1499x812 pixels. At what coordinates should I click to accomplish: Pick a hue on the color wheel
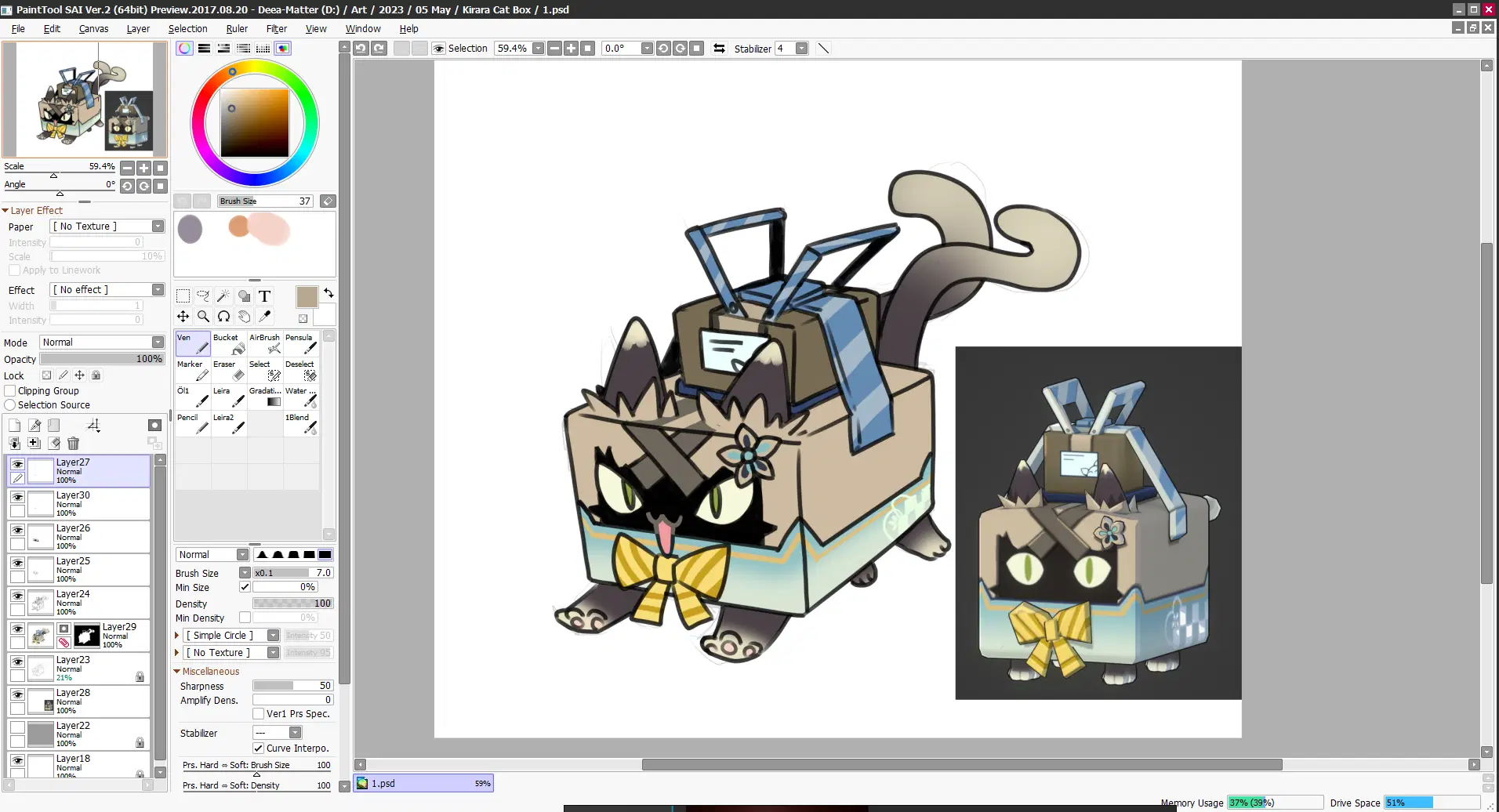point(232,72)
